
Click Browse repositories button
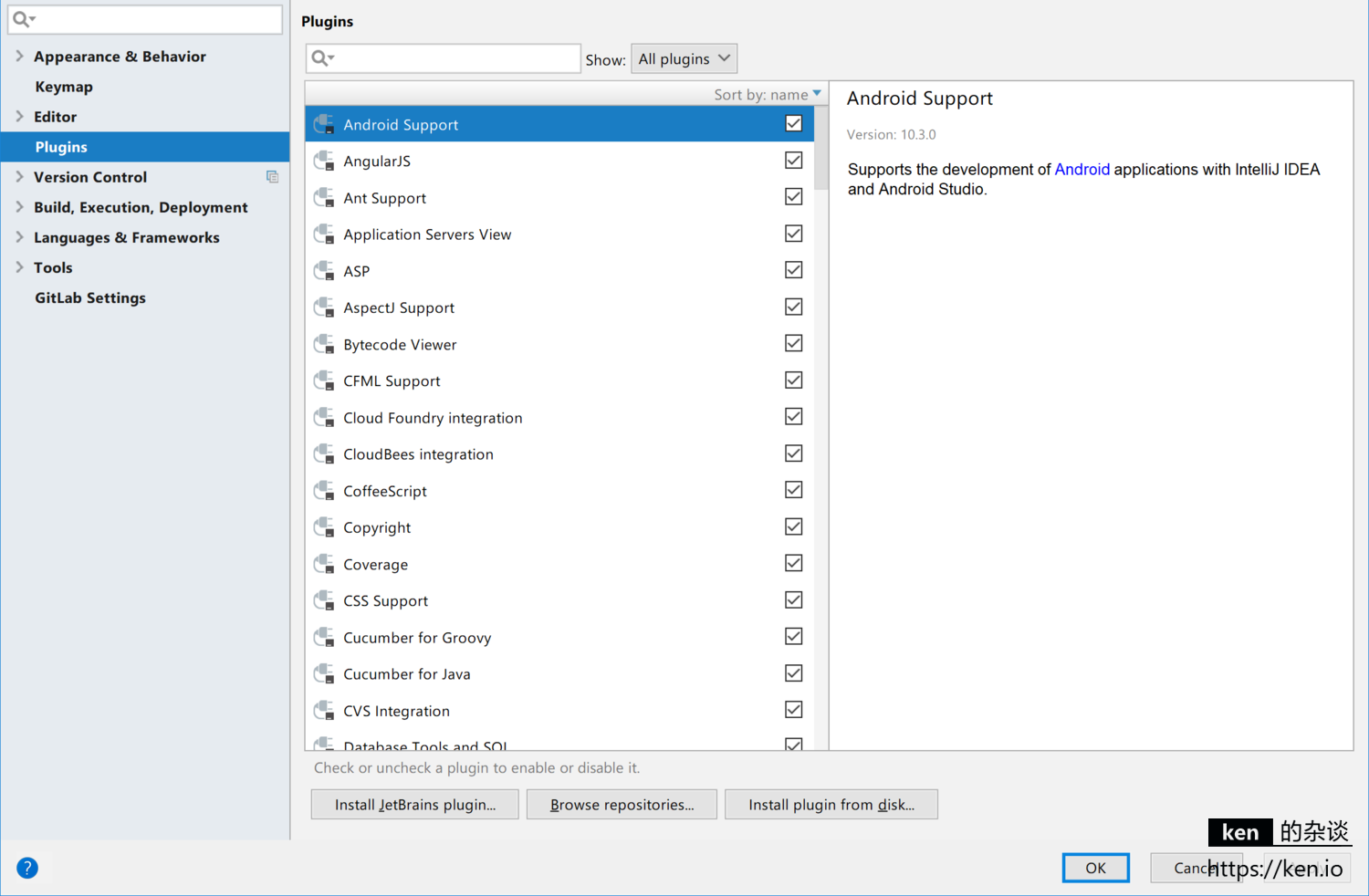click(x=622, y=805)
